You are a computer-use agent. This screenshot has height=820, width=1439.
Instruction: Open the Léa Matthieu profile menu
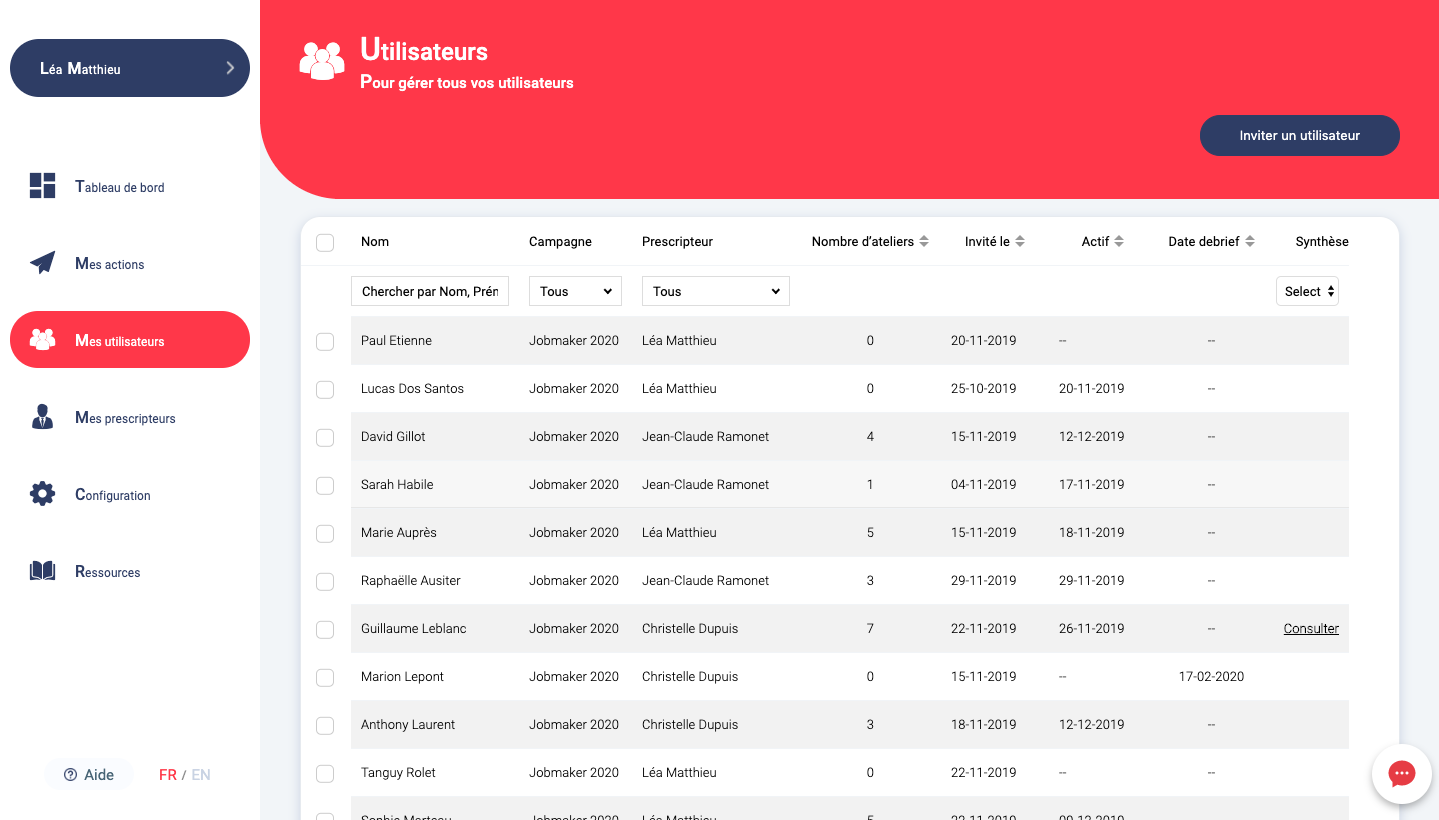[x=130, y=68]
